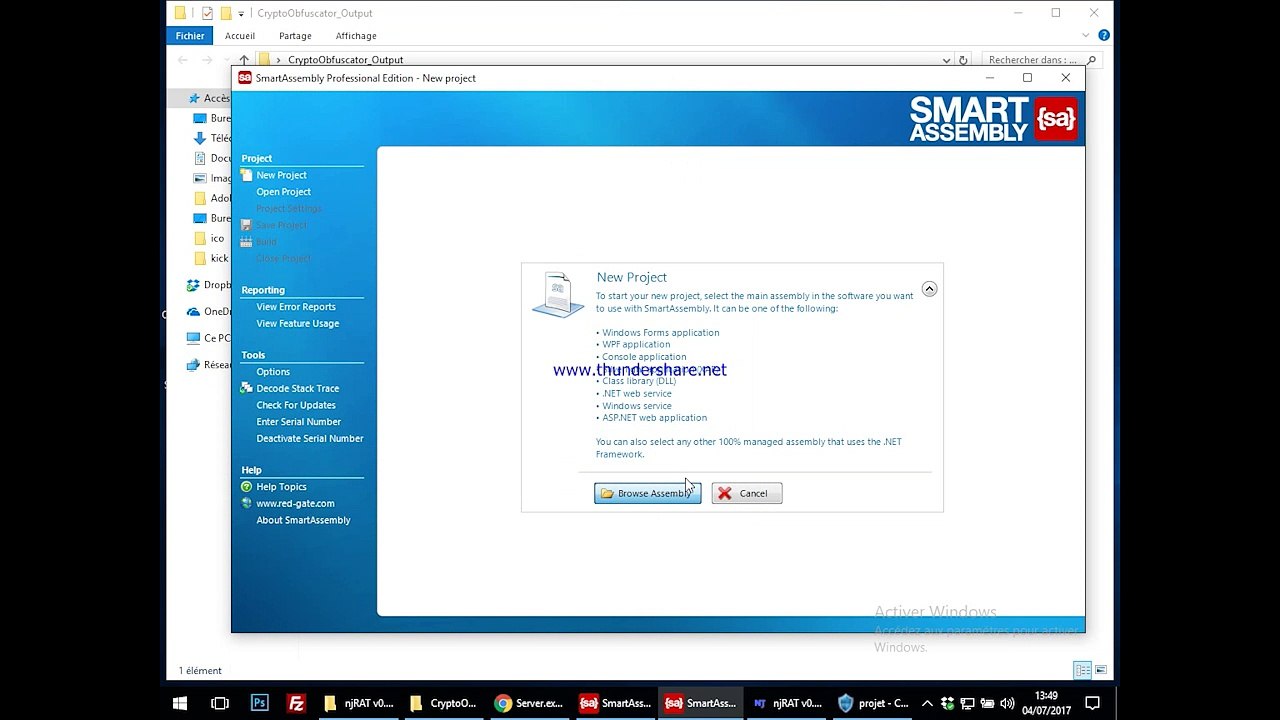Switch to Chrome Server.ex... taskbar button
The height and width of the screenshot is (720, 1280).
(529, 703)
